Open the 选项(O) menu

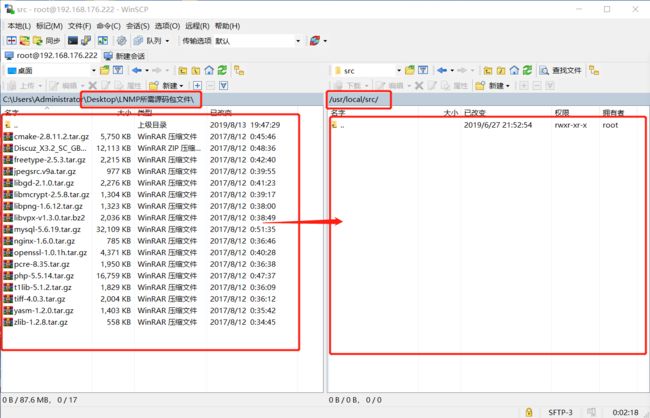tap(167, 26)
